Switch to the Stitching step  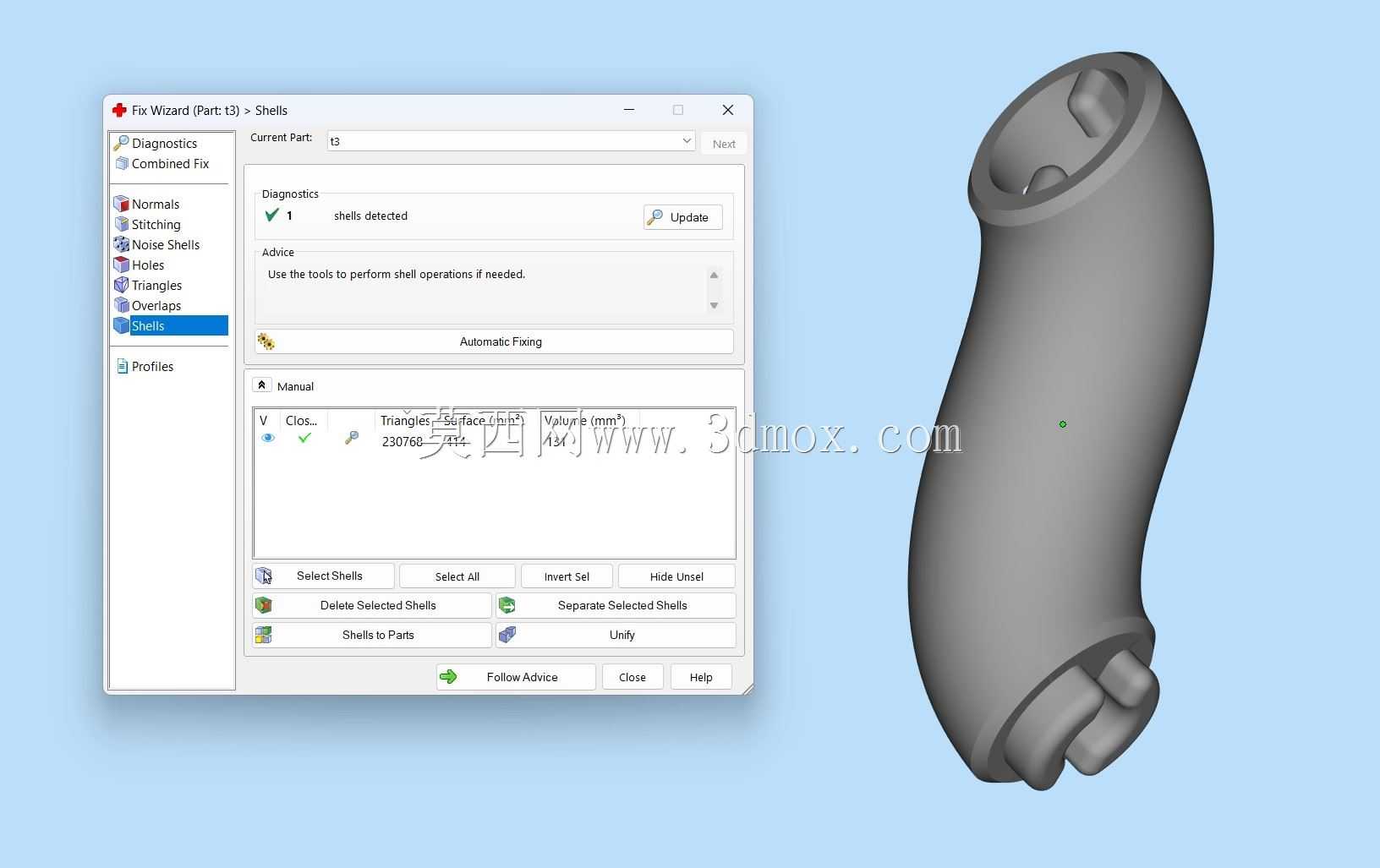(156, 225)
